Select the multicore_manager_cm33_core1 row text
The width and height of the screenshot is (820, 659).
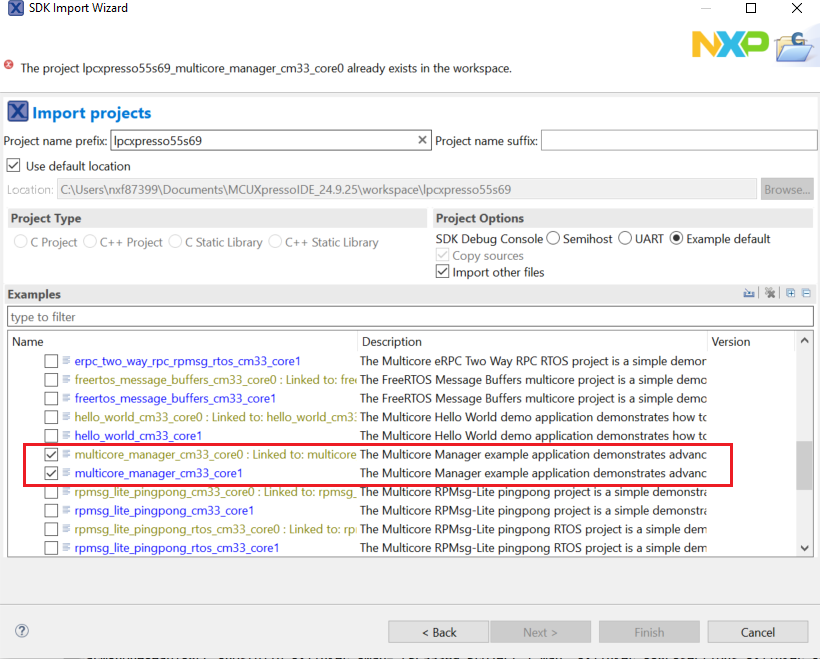tap(158, 473)
